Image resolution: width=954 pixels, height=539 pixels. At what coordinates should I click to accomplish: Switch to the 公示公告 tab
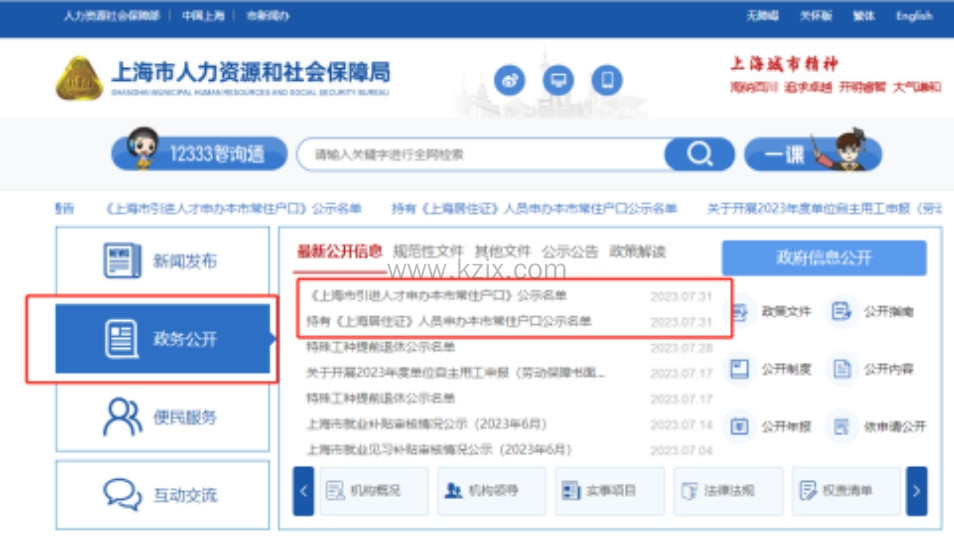[x=570, y=251]
